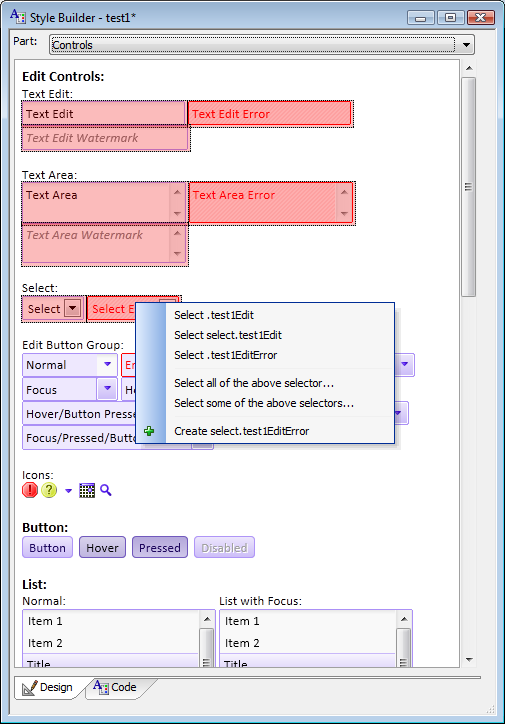The image size is (505, 724).
Task: Choose Select .test1Edit menu entry
Action: (x=214, y=315)
